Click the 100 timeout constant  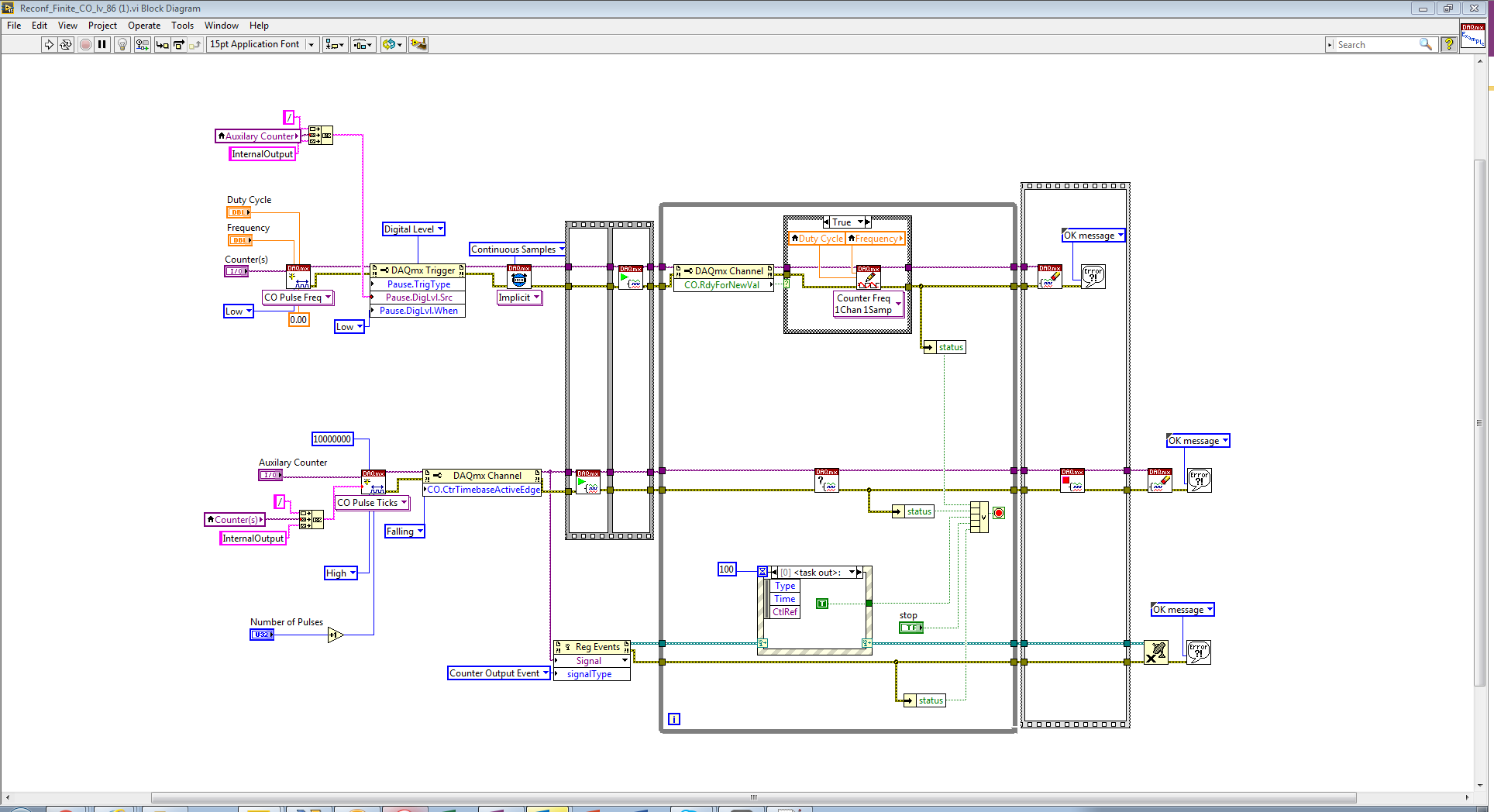(x=727, y=569)
